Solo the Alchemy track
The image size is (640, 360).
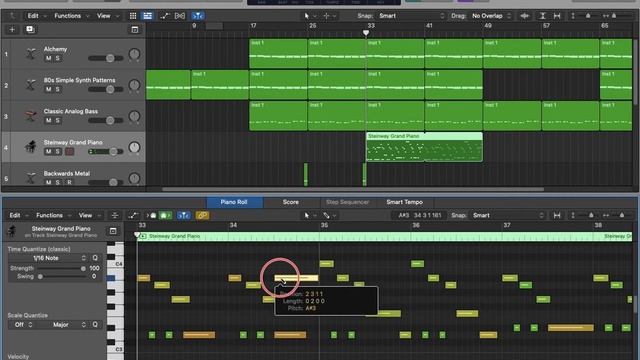58,58
